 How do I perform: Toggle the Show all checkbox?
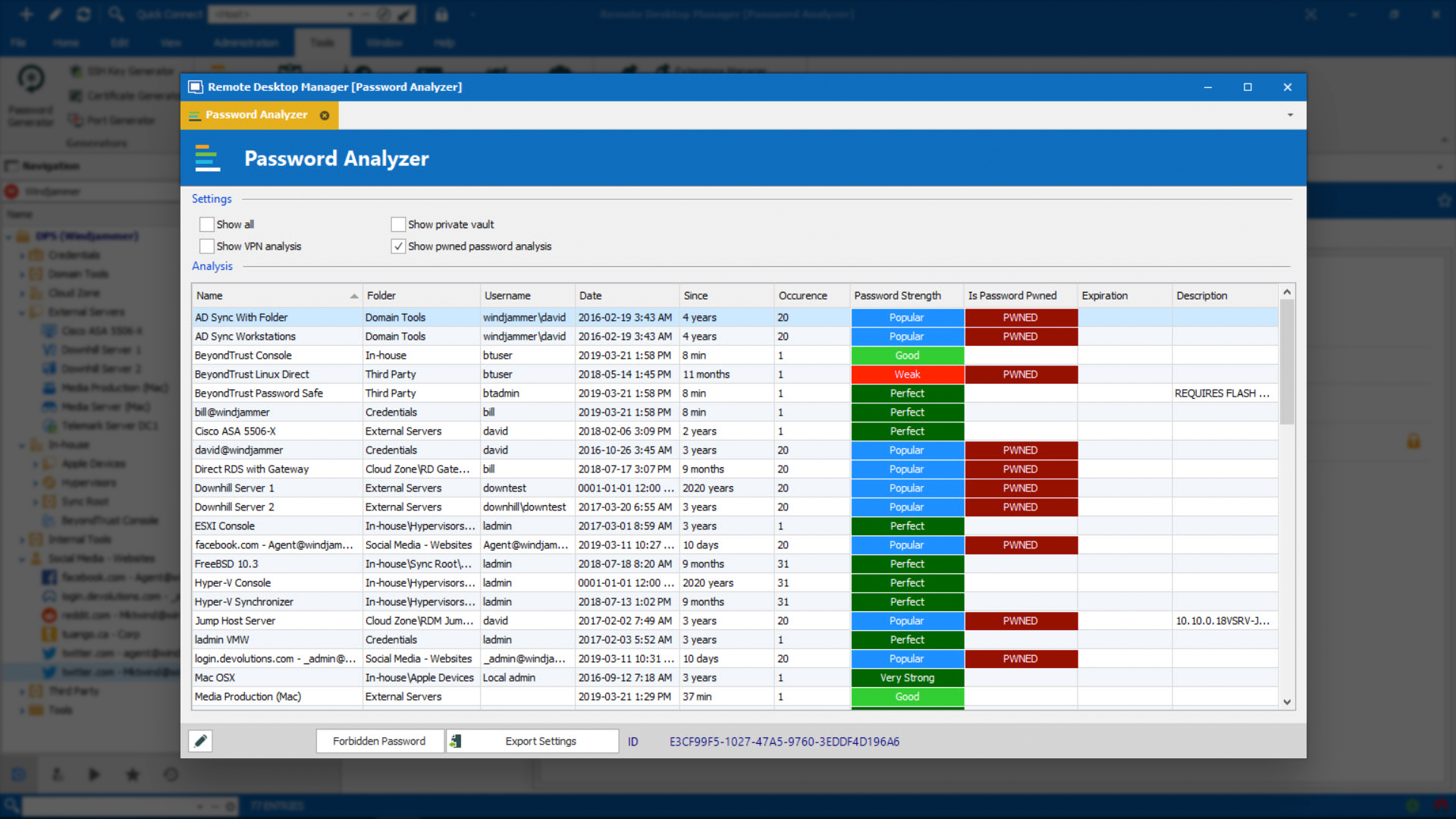coord(207,224)
